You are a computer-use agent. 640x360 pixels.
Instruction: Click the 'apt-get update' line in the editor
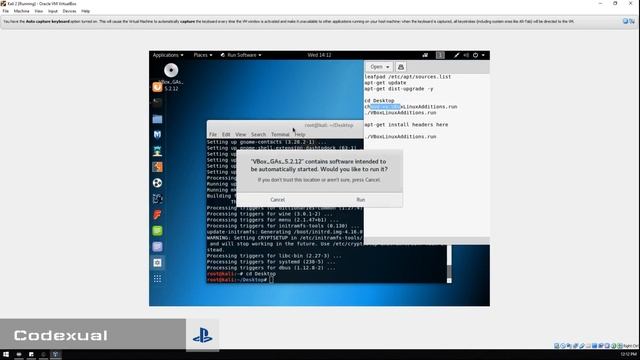coord(385,82)
